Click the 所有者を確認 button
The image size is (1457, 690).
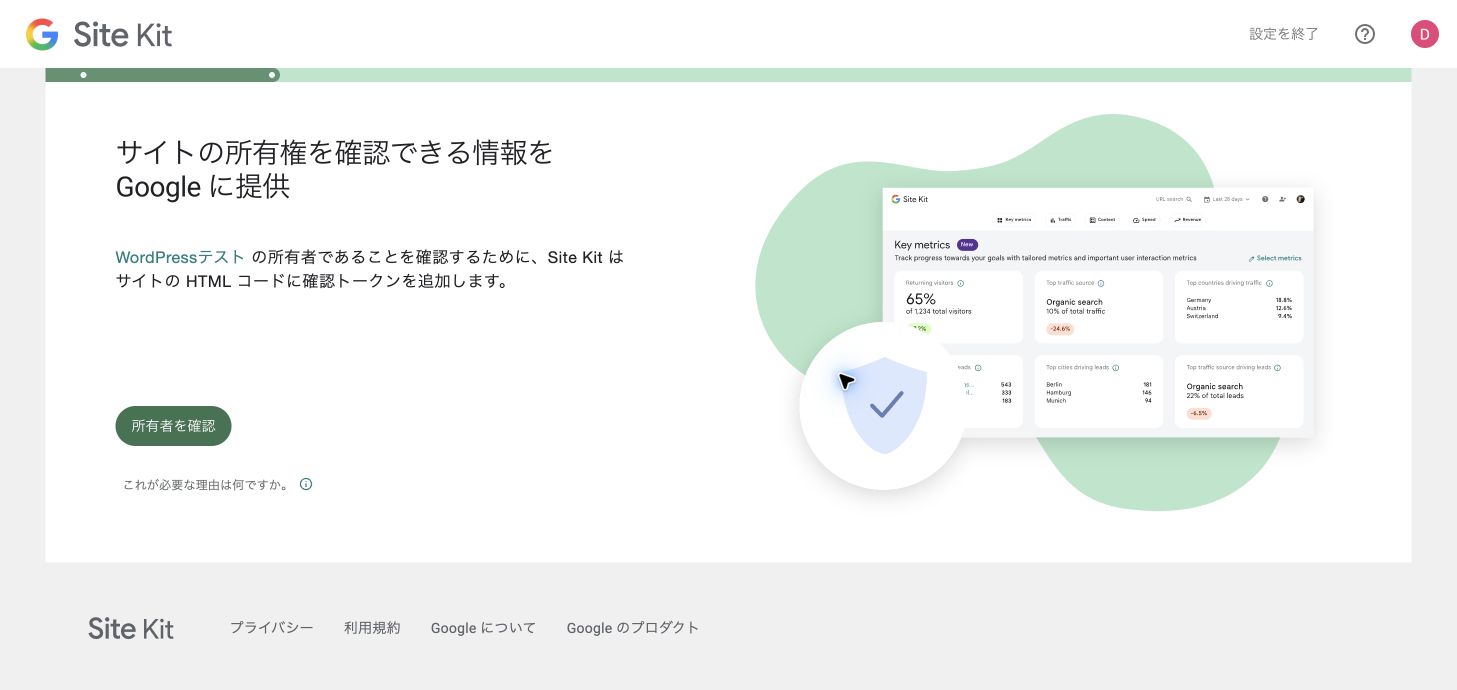point(174,426)
